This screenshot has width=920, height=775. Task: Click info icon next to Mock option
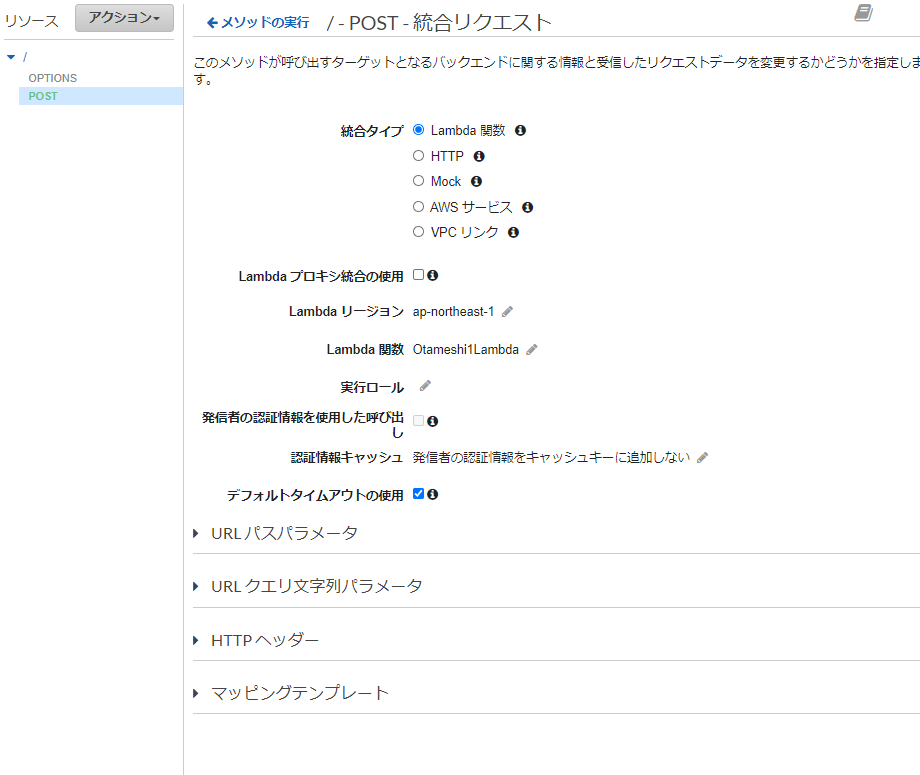point(476,181)
